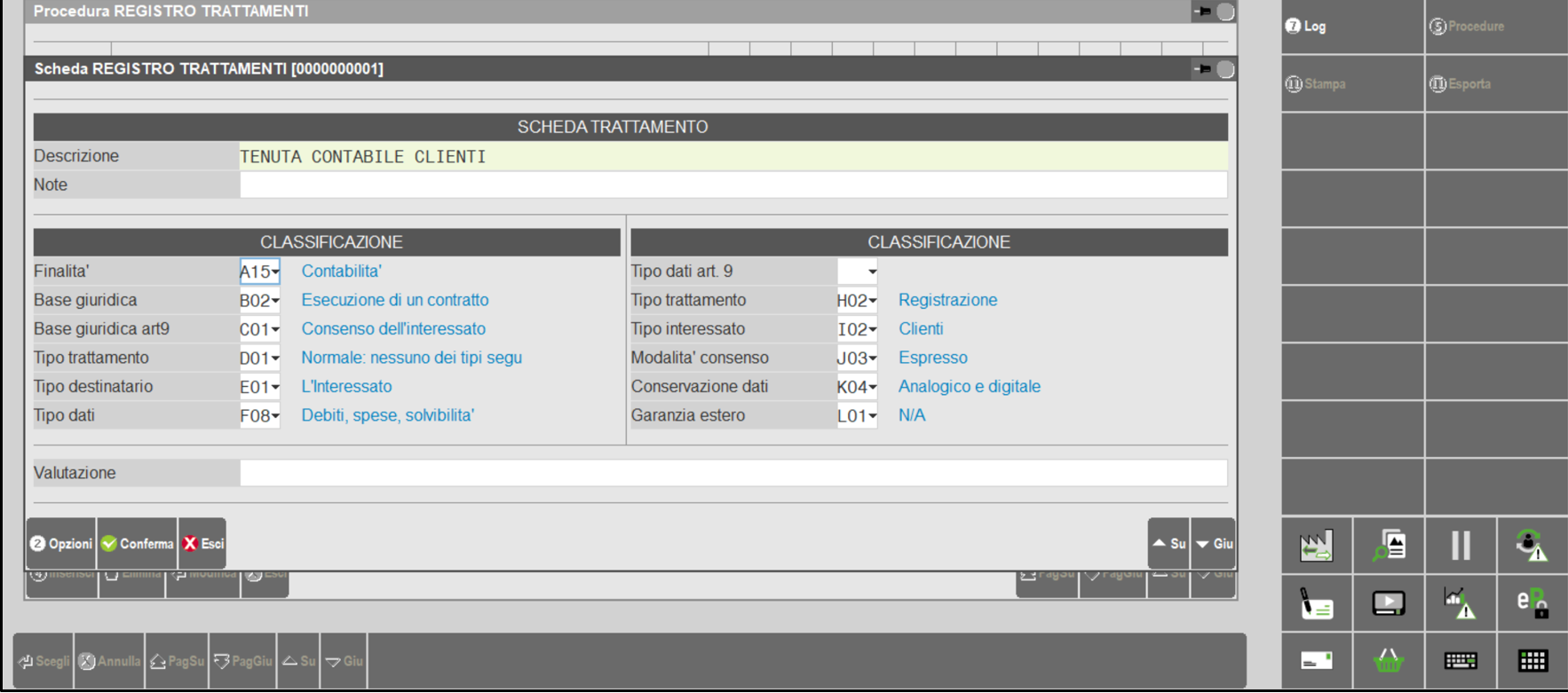The height and width of the screenshot is (693, 1568).
Task: Expand the Conservazione dati K04 dropdown
Action: point(872,388)
